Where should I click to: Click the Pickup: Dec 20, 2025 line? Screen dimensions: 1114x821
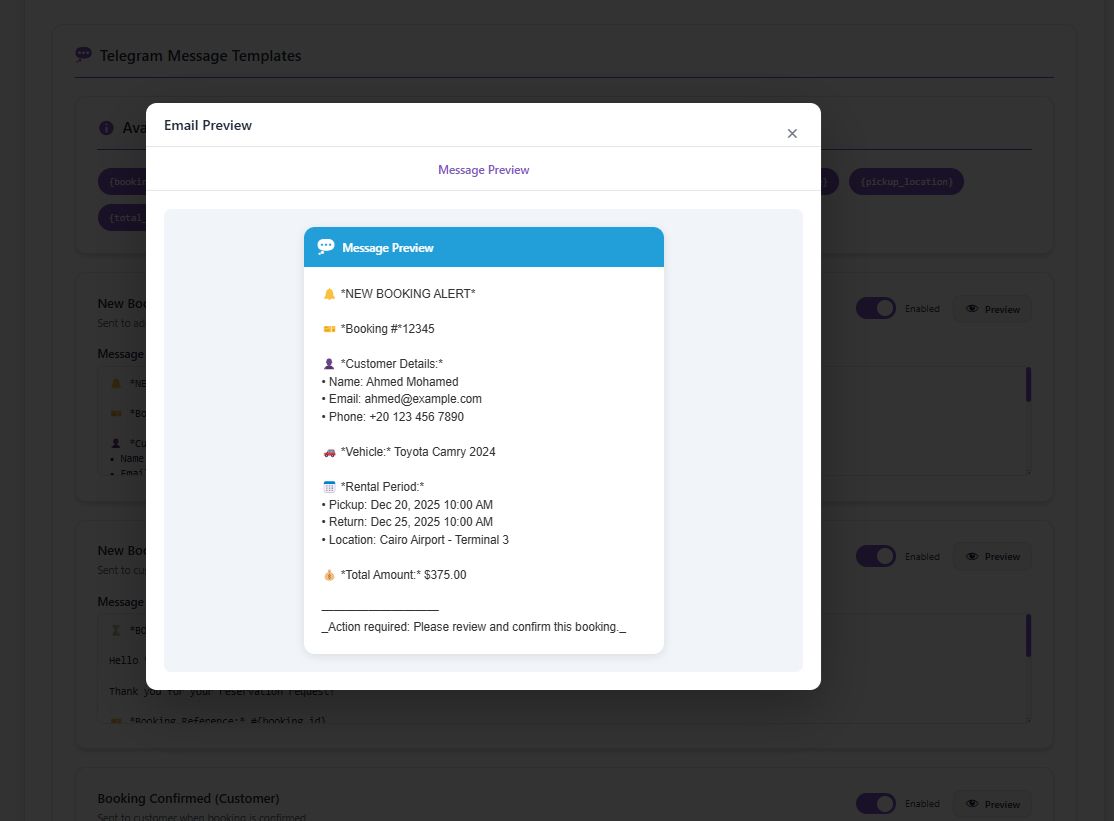click(407, 505)
